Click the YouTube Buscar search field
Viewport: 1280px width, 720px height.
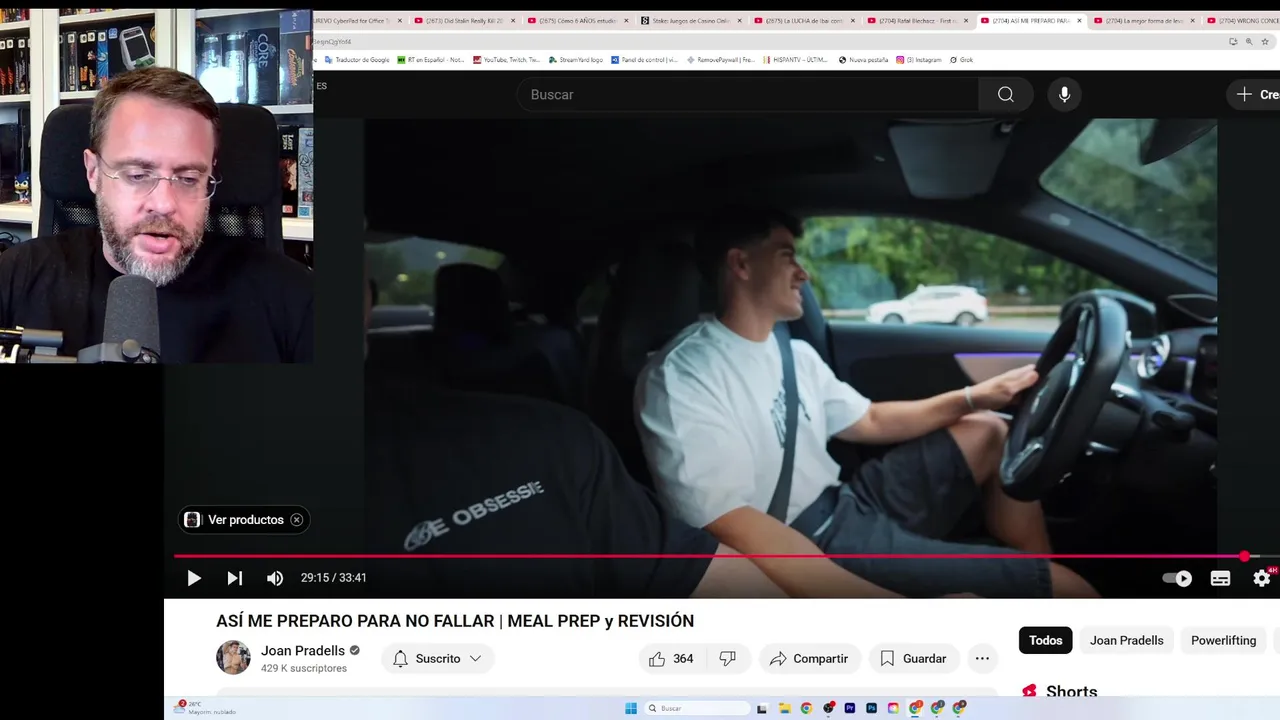747,94
